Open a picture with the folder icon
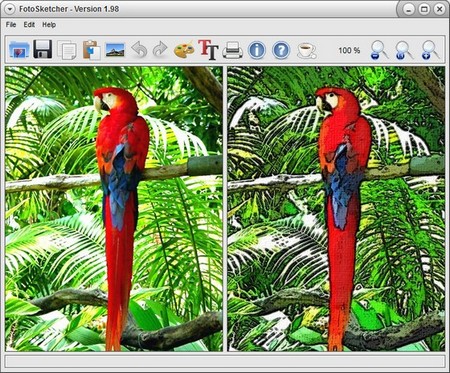This screenshot has height=373, width=450. click(x=19, y=50)
